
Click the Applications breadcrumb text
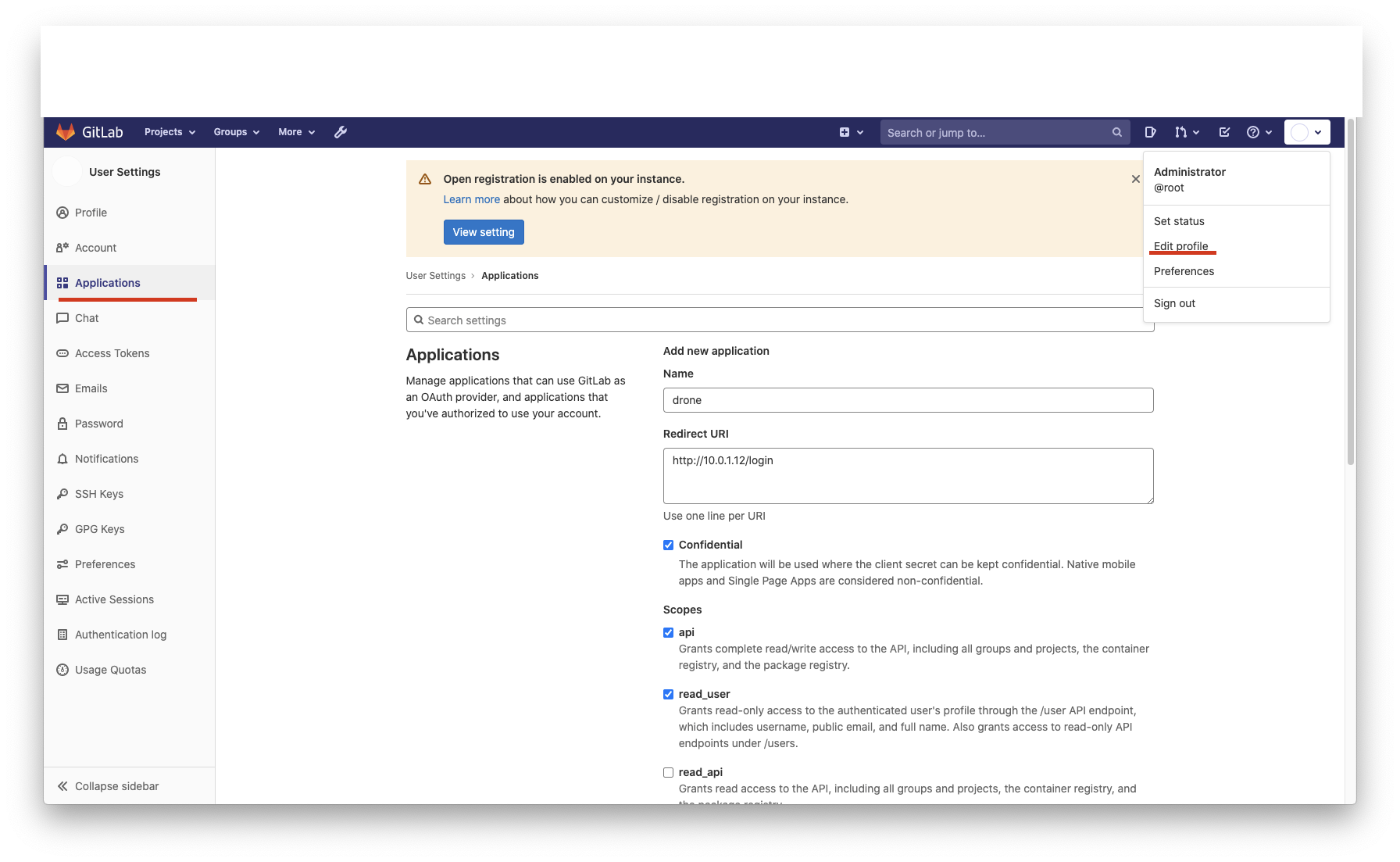(509, 276)
